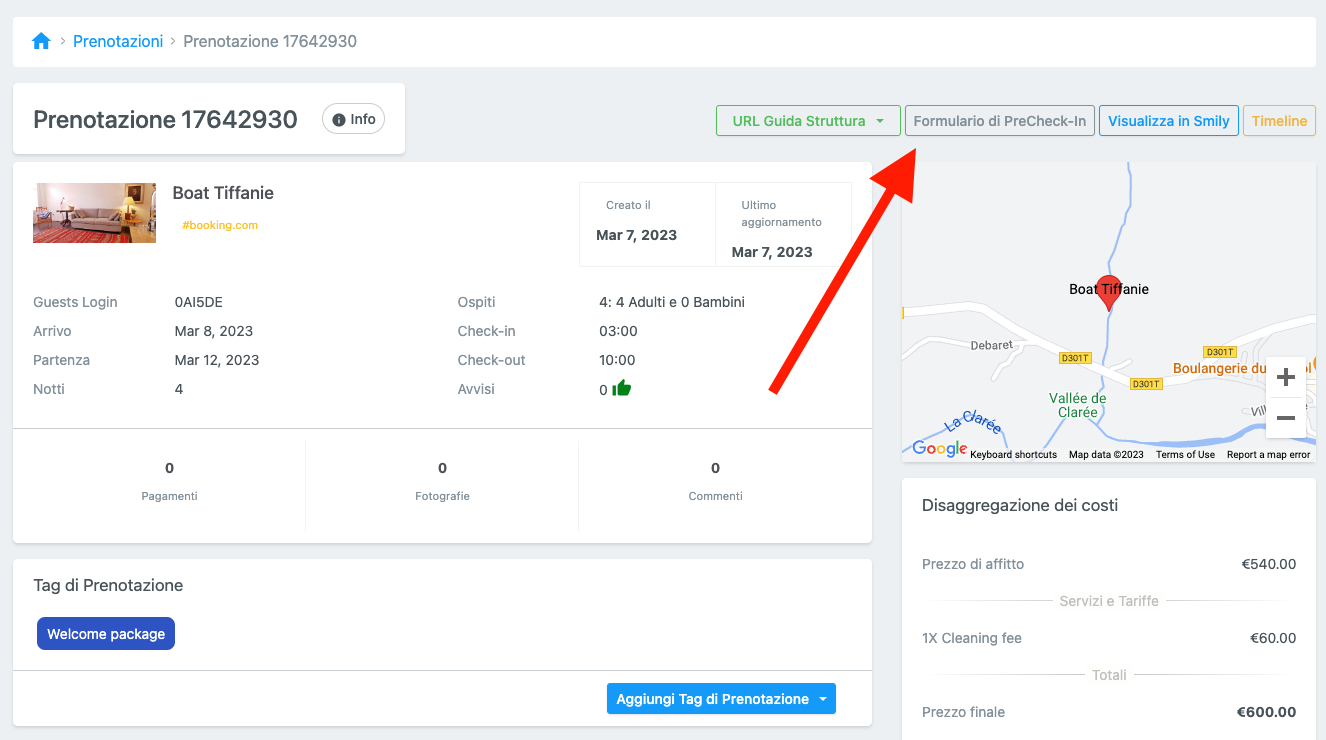The image size is (1326, 740).
Task: Click the red Boat Tiffanie map pin
Action: 1109,291
